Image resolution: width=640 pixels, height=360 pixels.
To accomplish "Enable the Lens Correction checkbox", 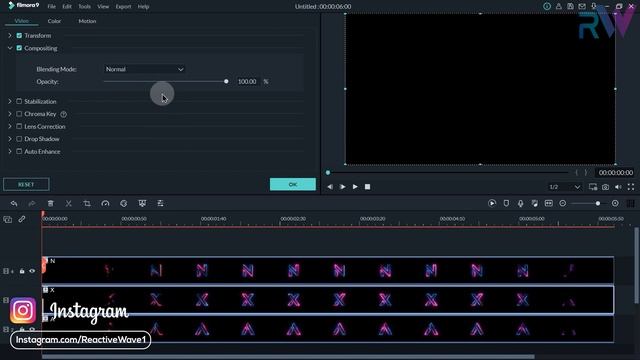I will pos(19,127).
